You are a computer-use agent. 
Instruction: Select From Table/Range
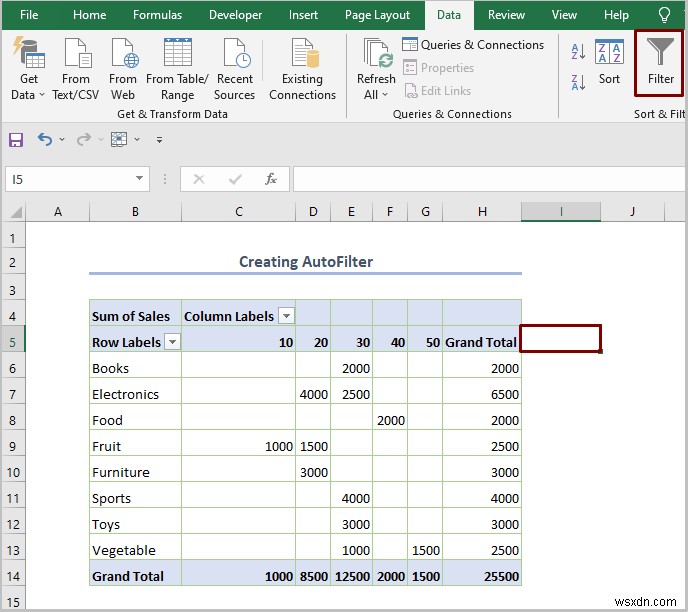(177, 69)
